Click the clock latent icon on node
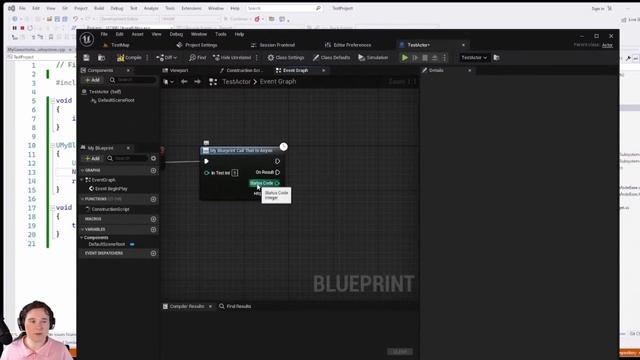 tap(284, 147)
